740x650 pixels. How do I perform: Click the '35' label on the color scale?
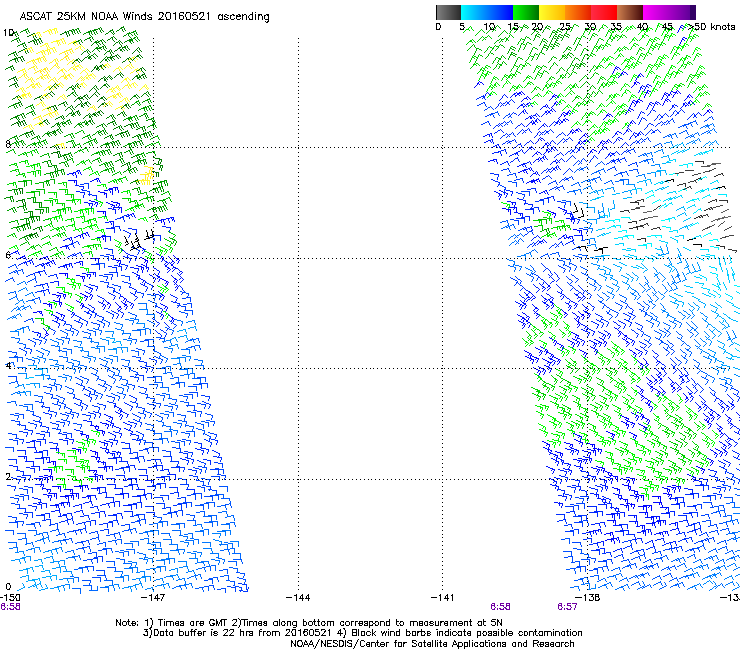point(616,27)
